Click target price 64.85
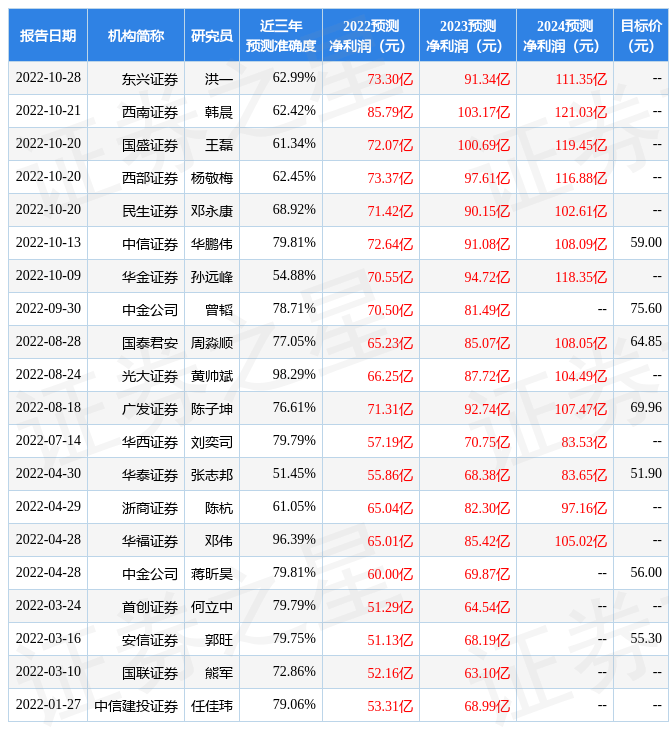 [646, 342]
